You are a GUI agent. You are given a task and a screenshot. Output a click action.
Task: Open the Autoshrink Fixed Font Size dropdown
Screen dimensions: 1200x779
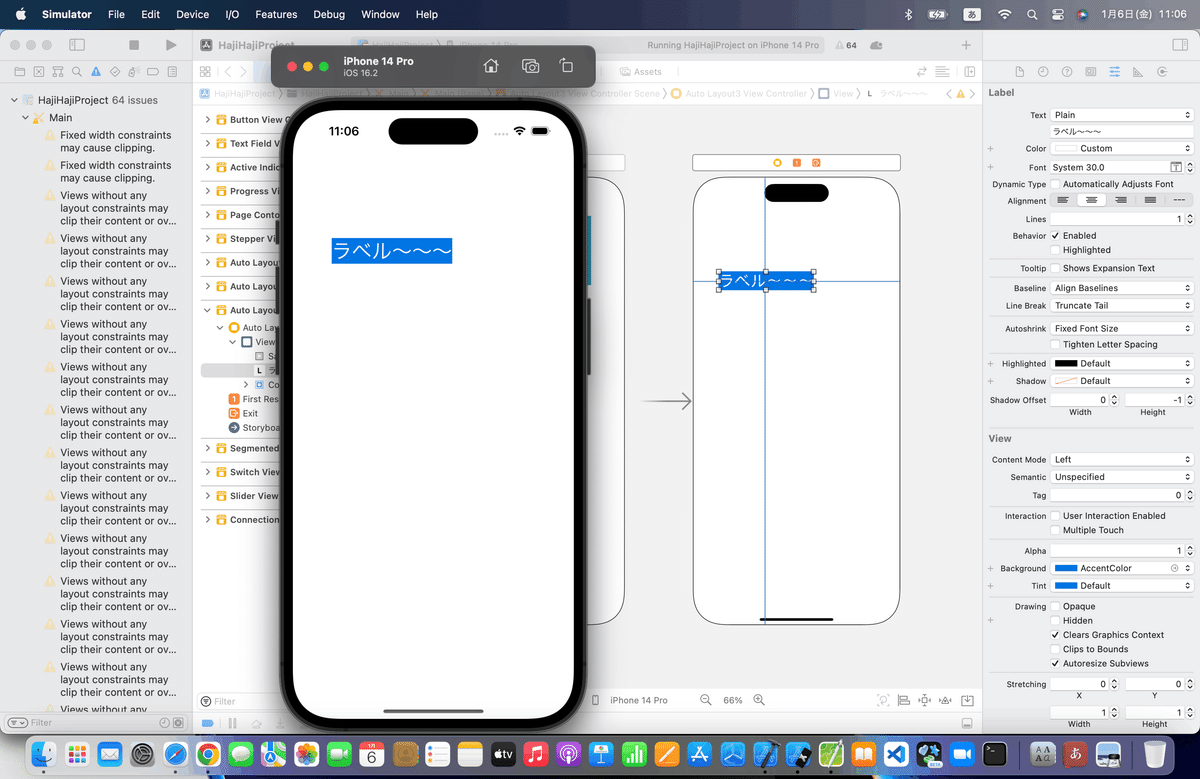(1122, 328)
